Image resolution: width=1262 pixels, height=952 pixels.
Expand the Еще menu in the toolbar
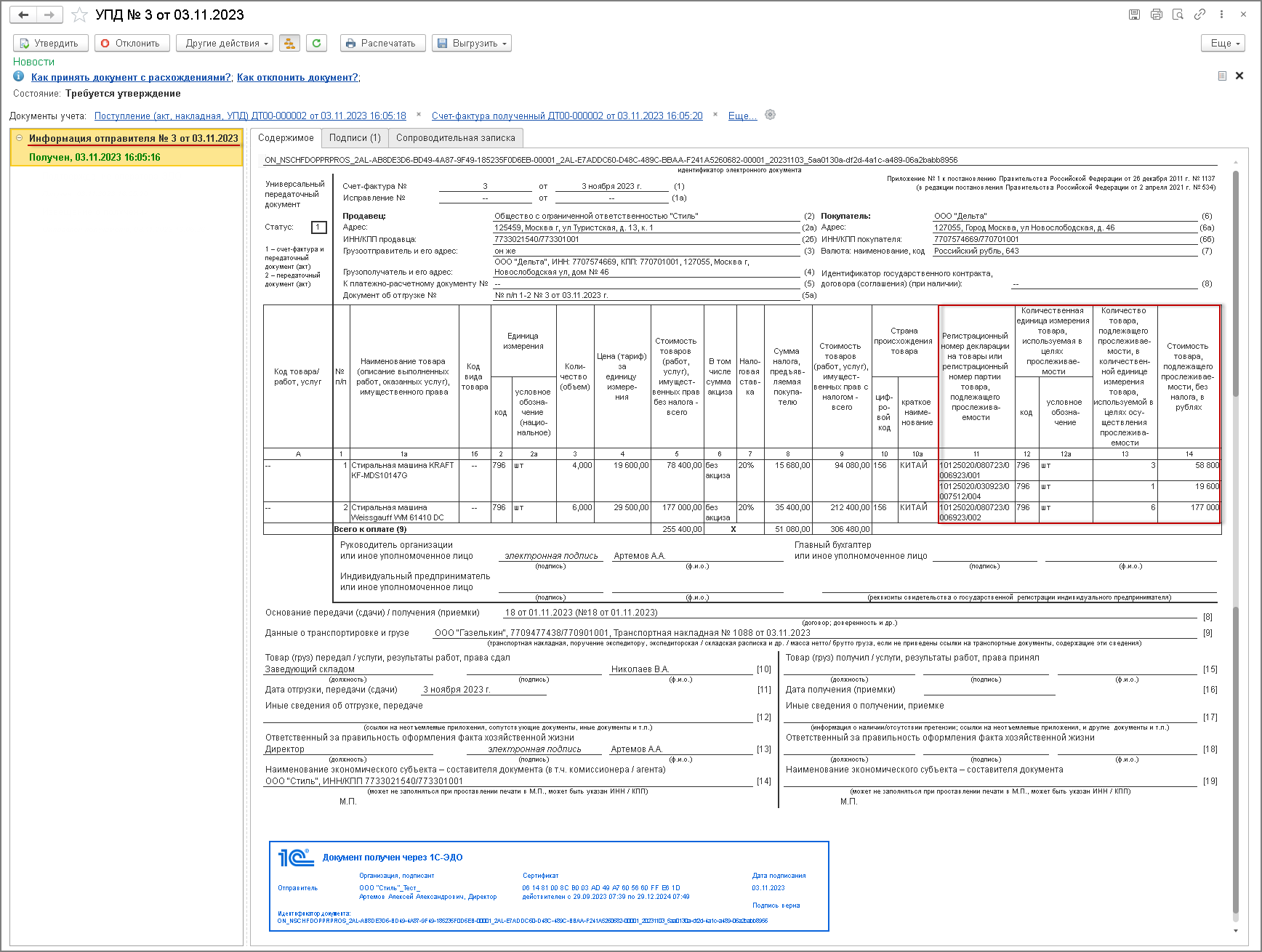pyautogui.click(x=1223, y=44)
